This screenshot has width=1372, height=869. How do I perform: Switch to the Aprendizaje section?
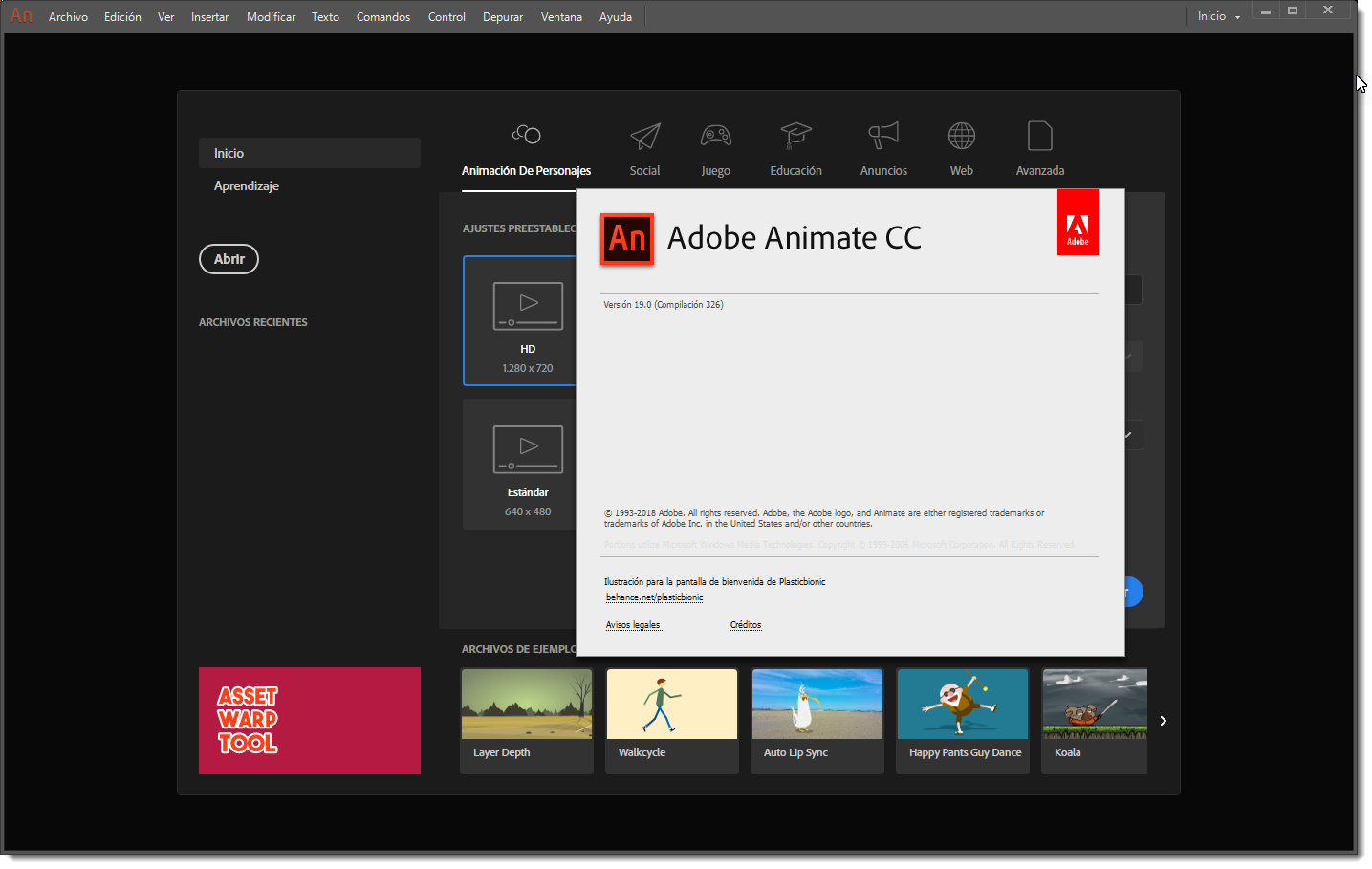click(x=247, y=185)
